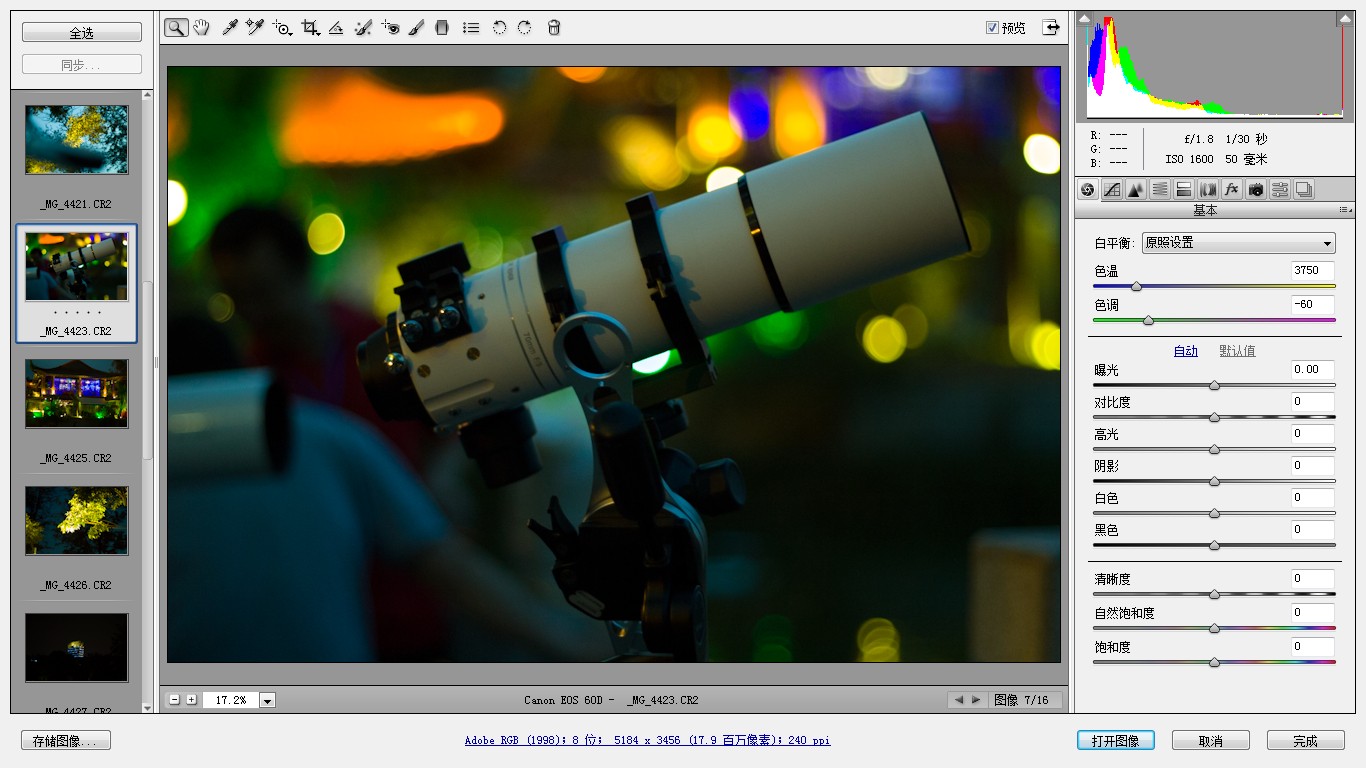1366x768 pixels.
Task: Click the 全选 (Select All) button
Action: click(x=82, y=33)
